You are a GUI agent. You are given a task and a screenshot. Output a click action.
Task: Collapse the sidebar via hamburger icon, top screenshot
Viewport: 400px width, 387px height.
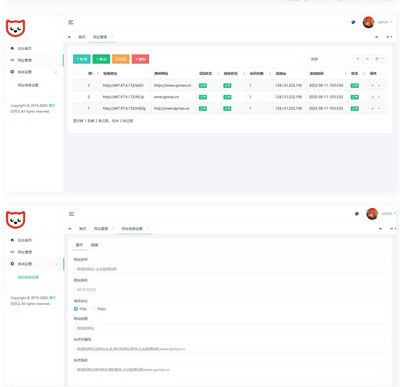click(x=71, y=22)
